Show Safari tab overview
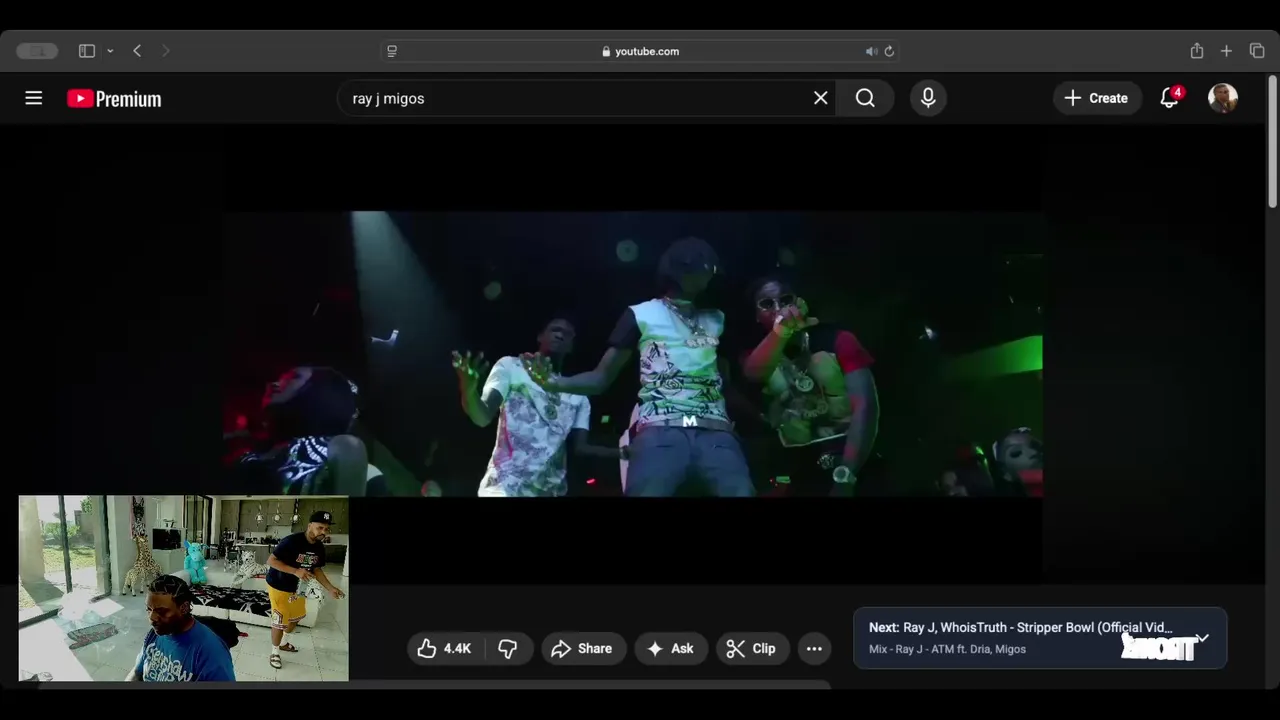 click(x=1257, y=51)
